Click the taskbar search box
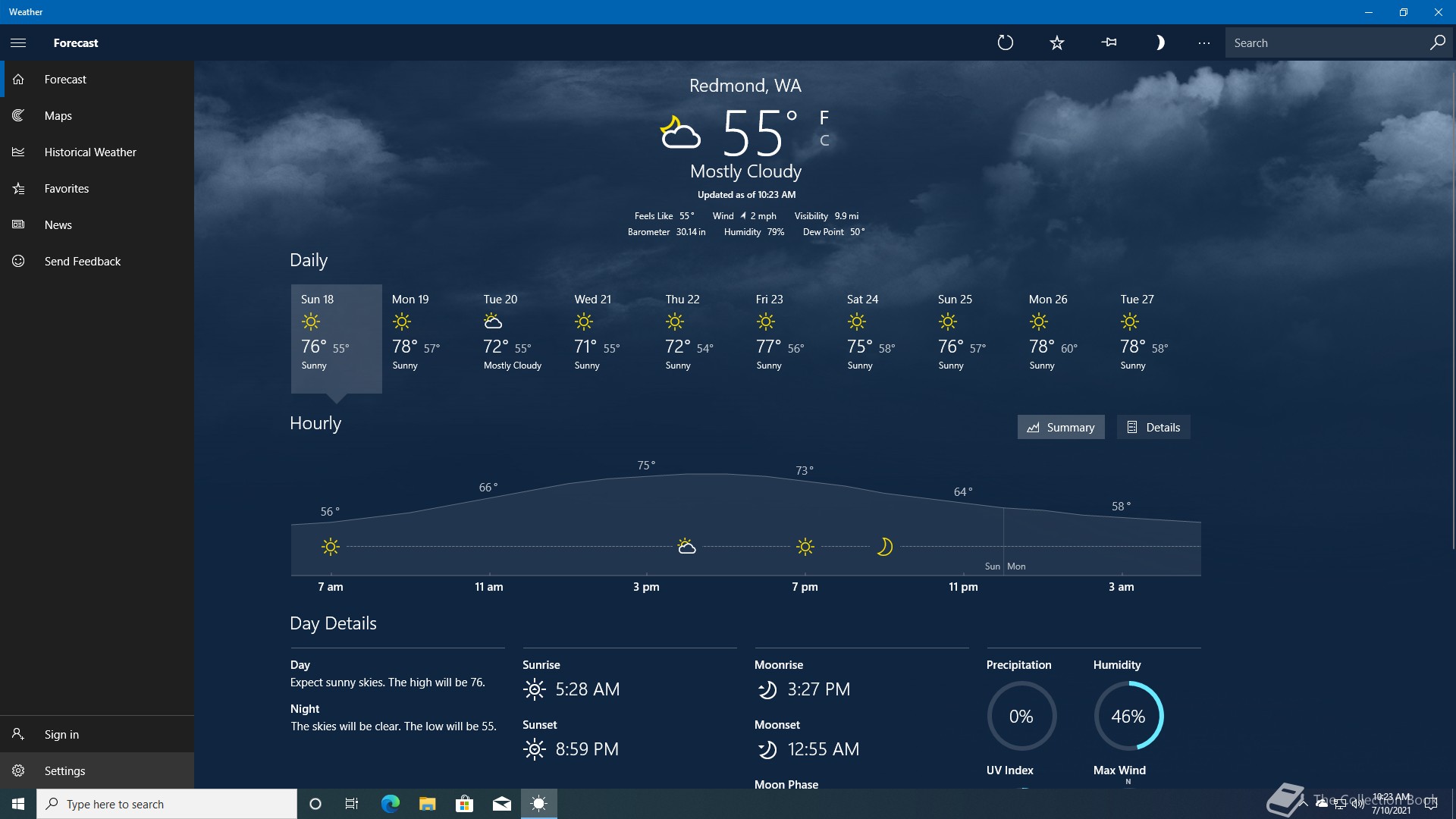 (167, 804)
